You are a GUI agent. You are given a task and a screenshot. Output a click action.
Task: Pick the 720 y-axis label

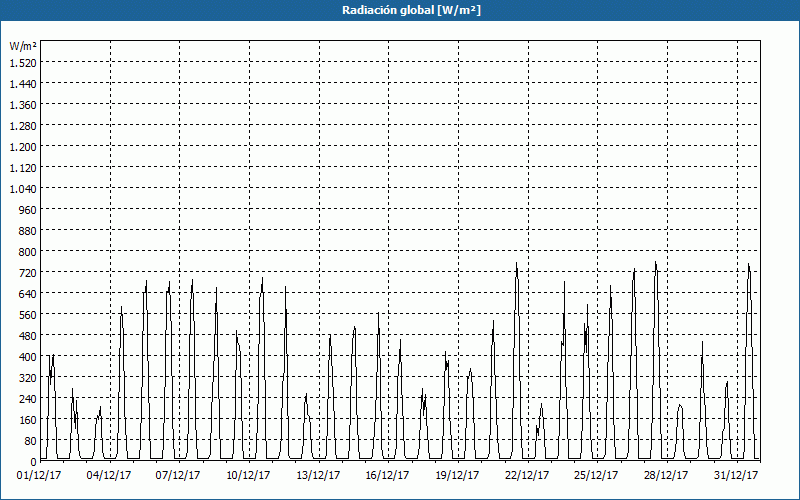28,272
